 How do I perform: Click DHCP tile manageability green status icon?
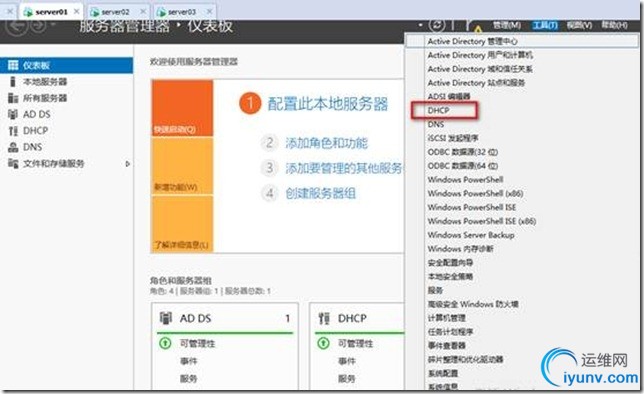[323, 343]
